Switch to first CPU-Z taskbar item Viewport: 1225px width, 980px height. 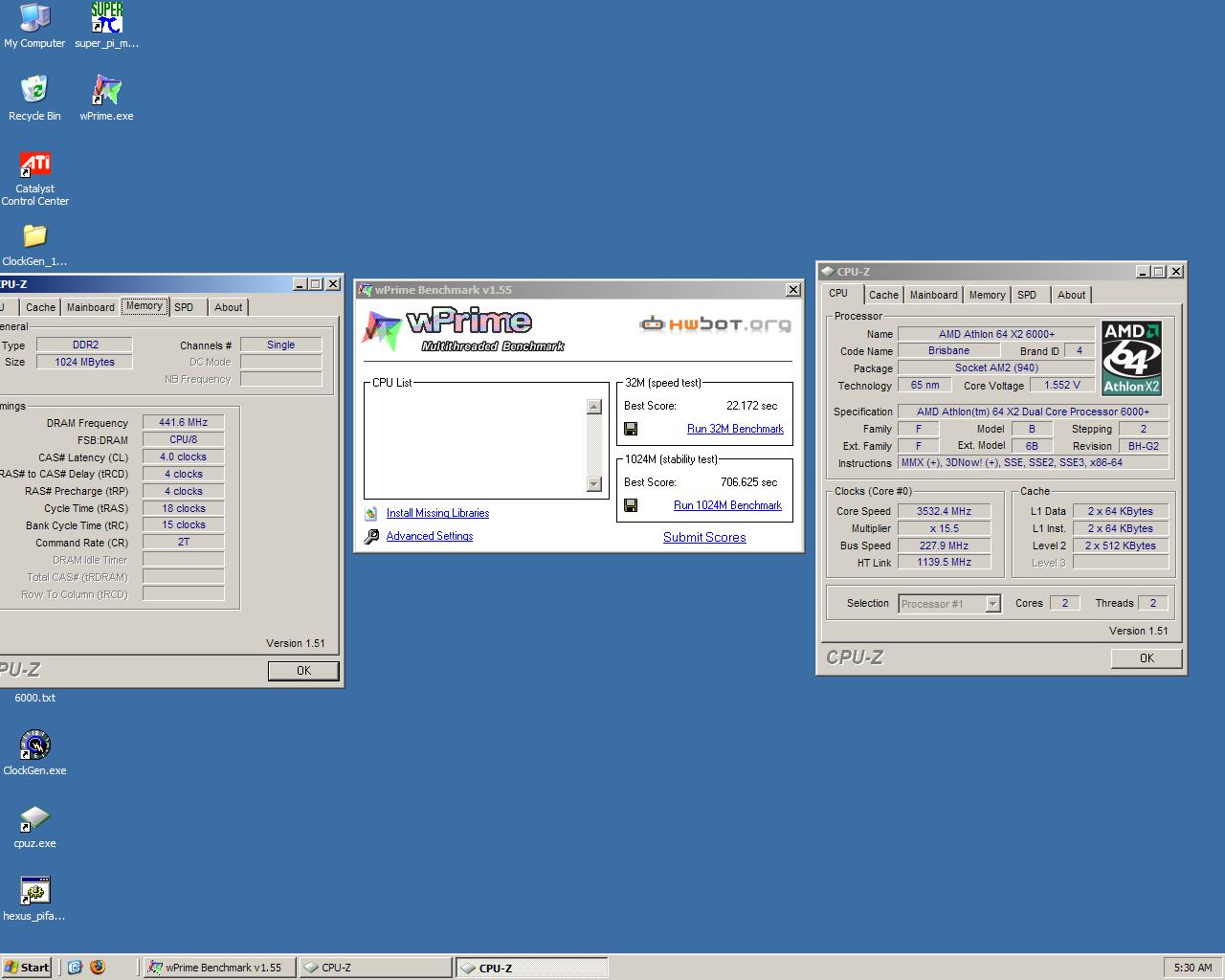(375, 968)
